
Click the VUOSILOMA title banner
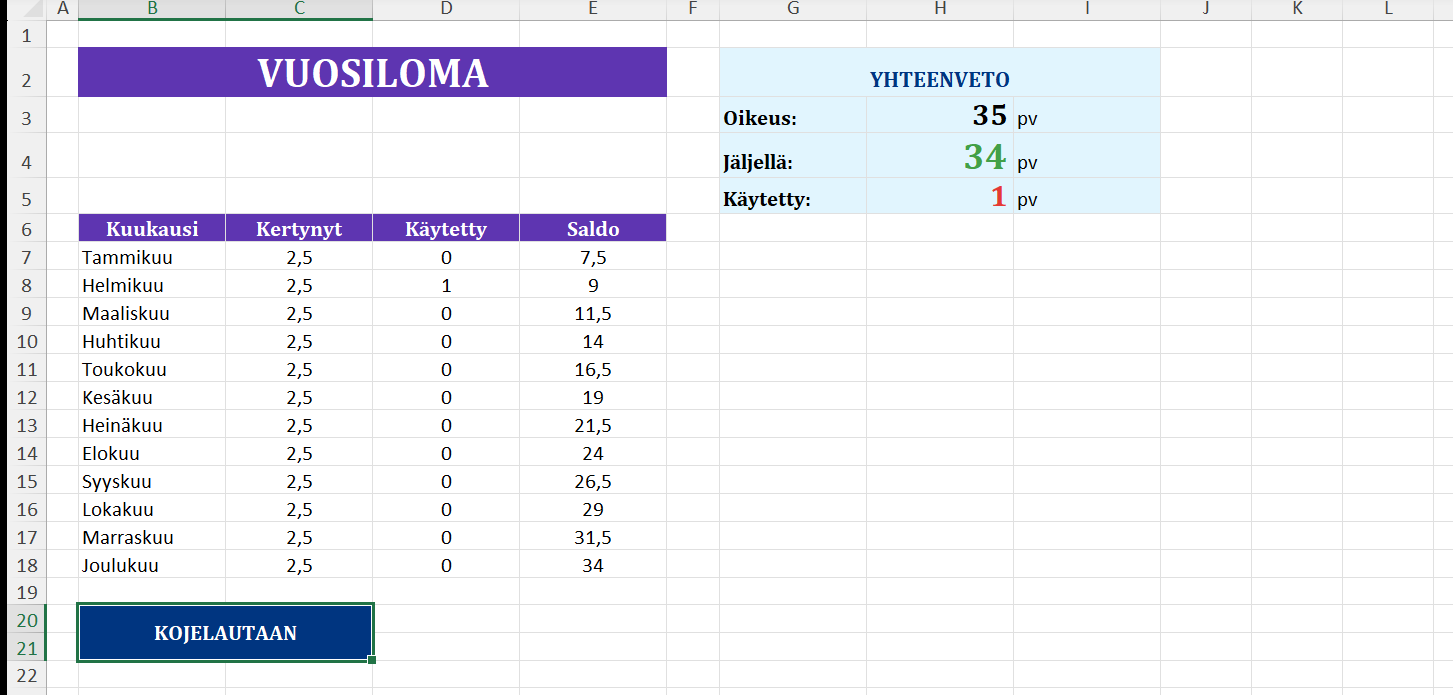pyautogui.click(x=372, y=73)
